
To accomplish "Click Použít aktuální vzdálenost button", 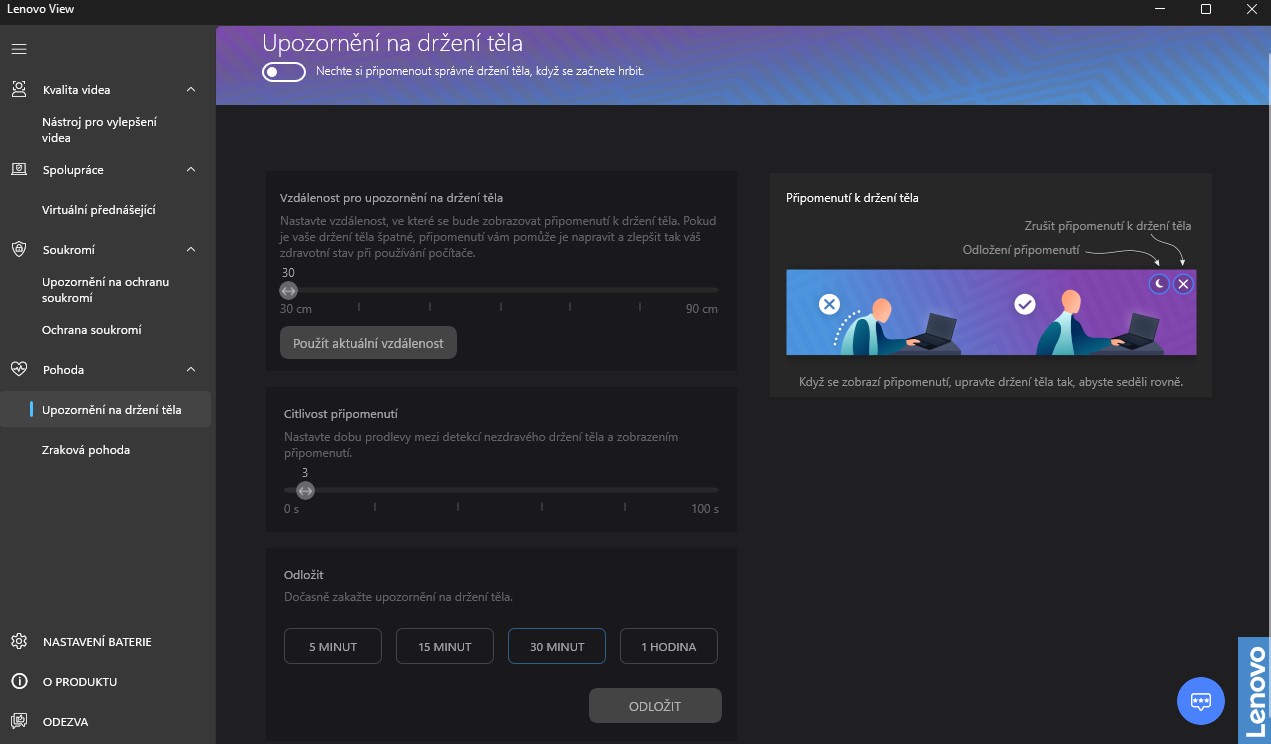I will point(368,343).
